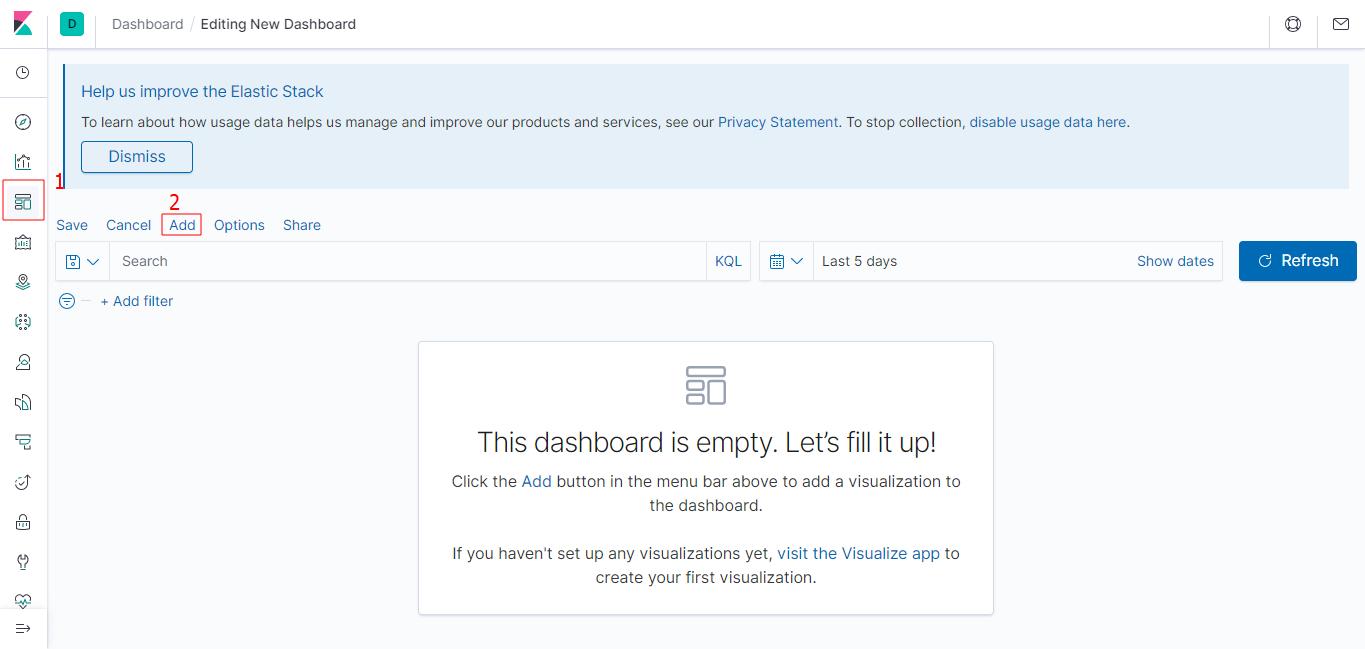
Task: Open the Visualize chart icon in sidebar
Action: click(23, 162)
